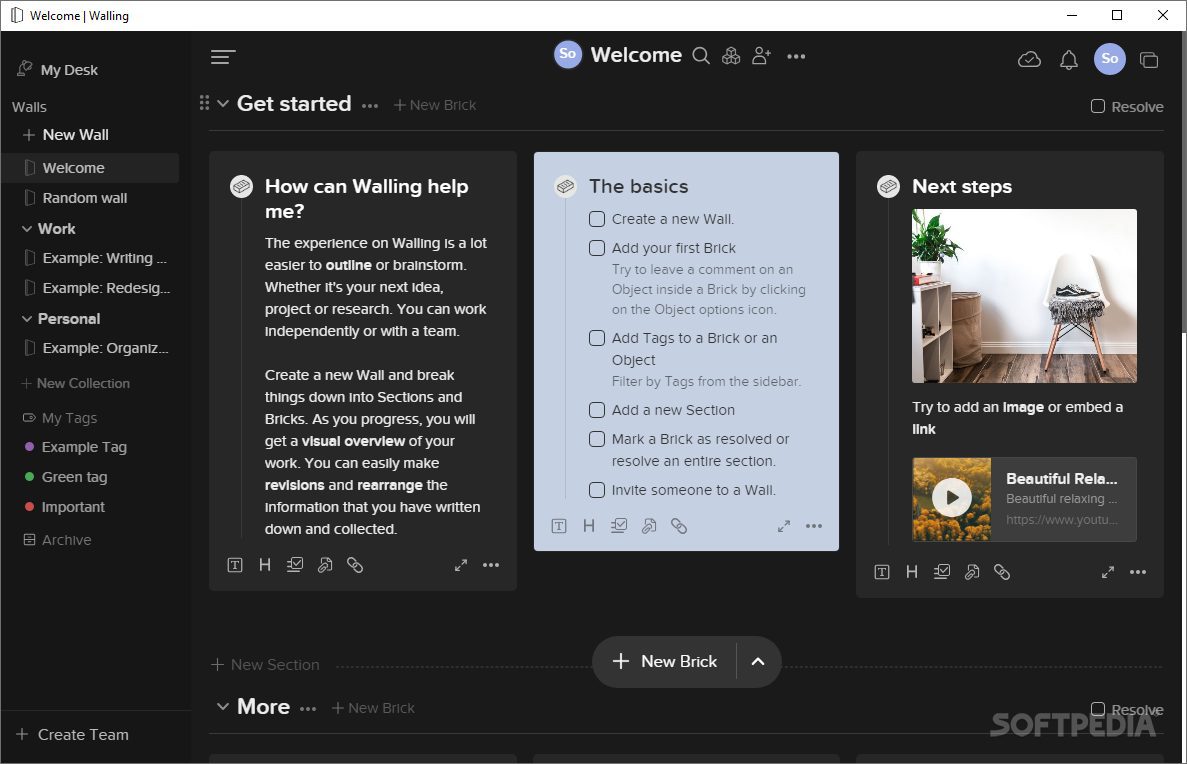Add link in How can Walling brick
This screenshot has height=764, width=1187.
coord(354,565)
